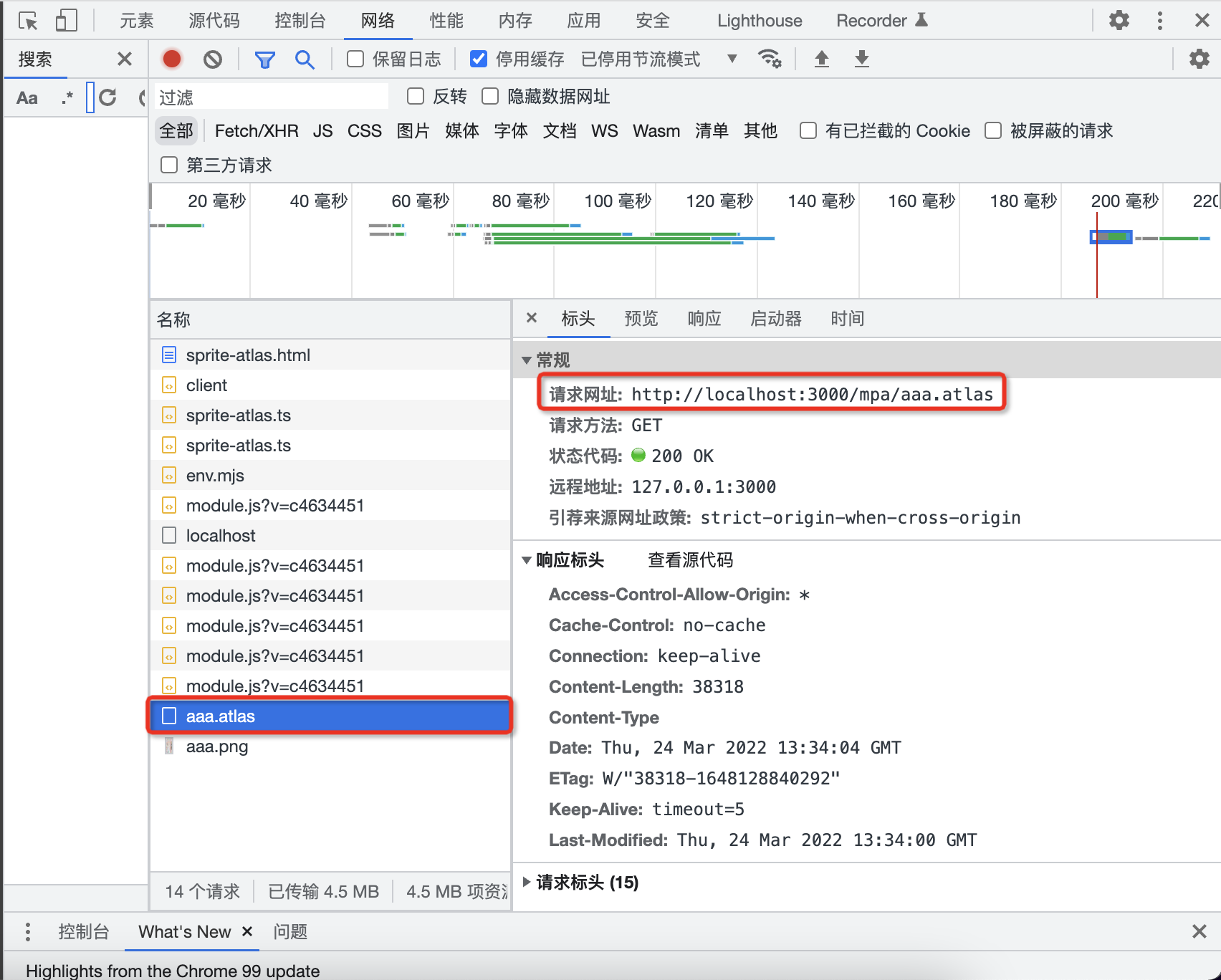
Task: Activate the inspect element picker icon
Action: point(28,21)
